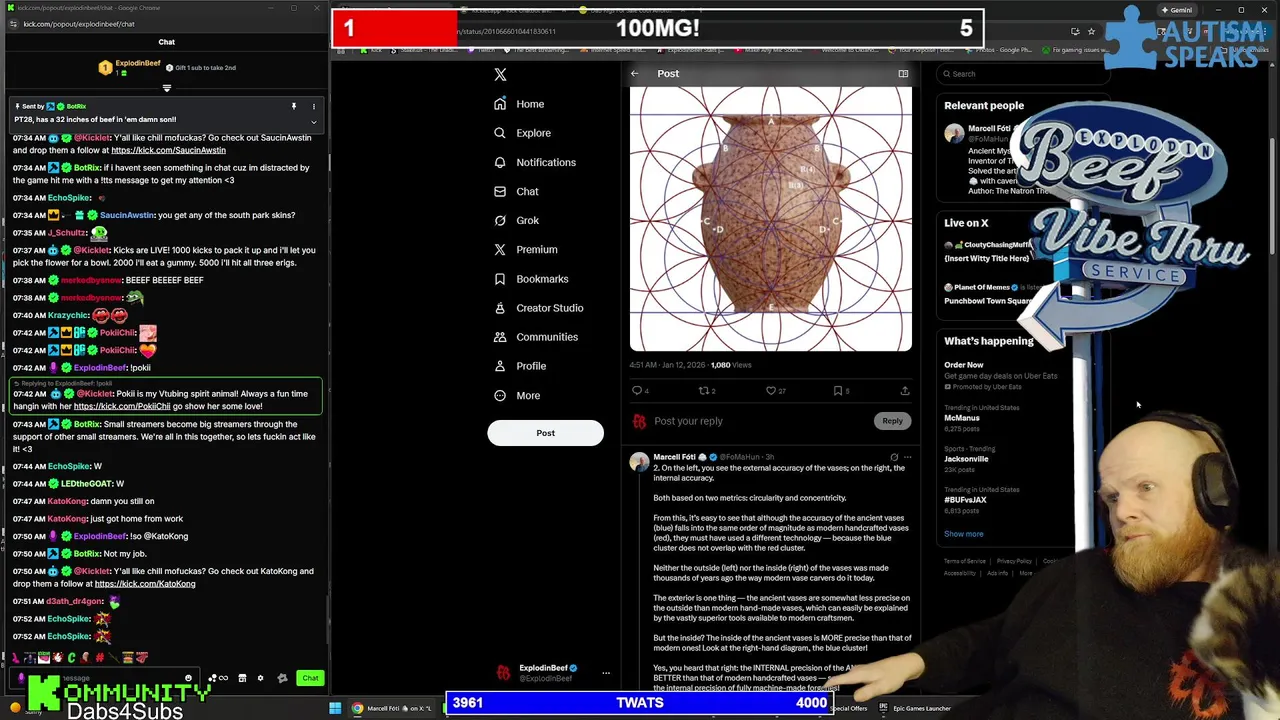
Task: Open the Kick chat shop icon
Action: (242, 678)
